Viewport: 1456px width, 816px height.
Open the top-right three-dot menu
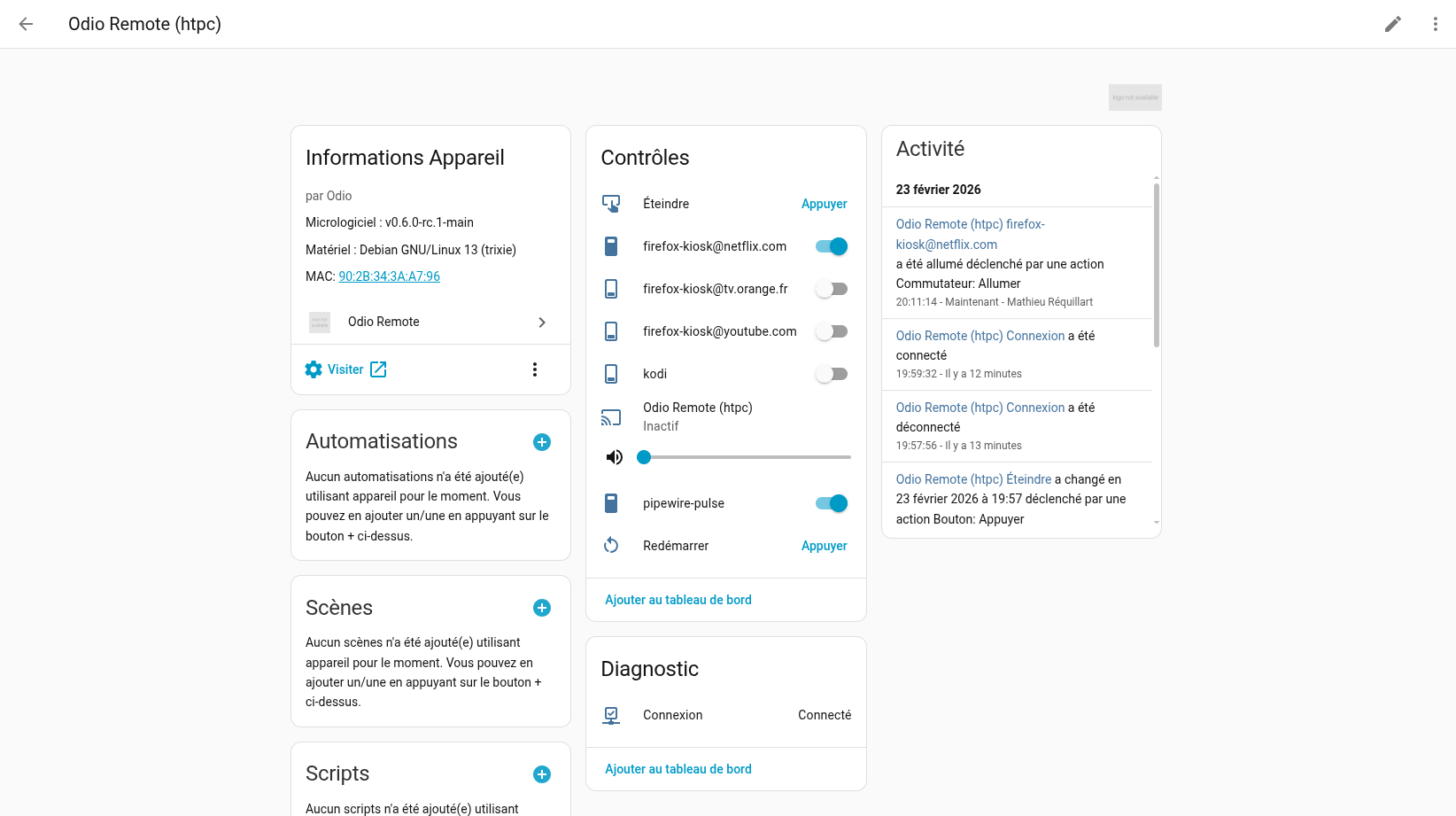pyautogui.click(x=1435, y=24)
